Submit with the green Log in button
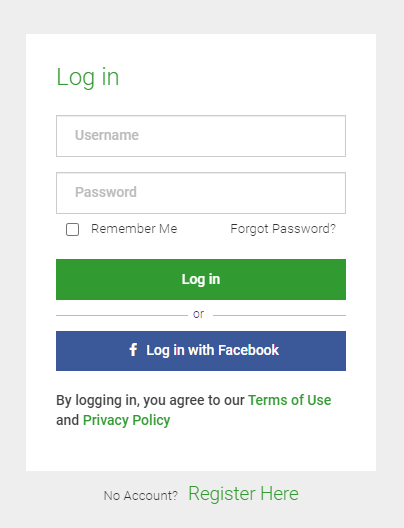 click(x=201, y=279)
